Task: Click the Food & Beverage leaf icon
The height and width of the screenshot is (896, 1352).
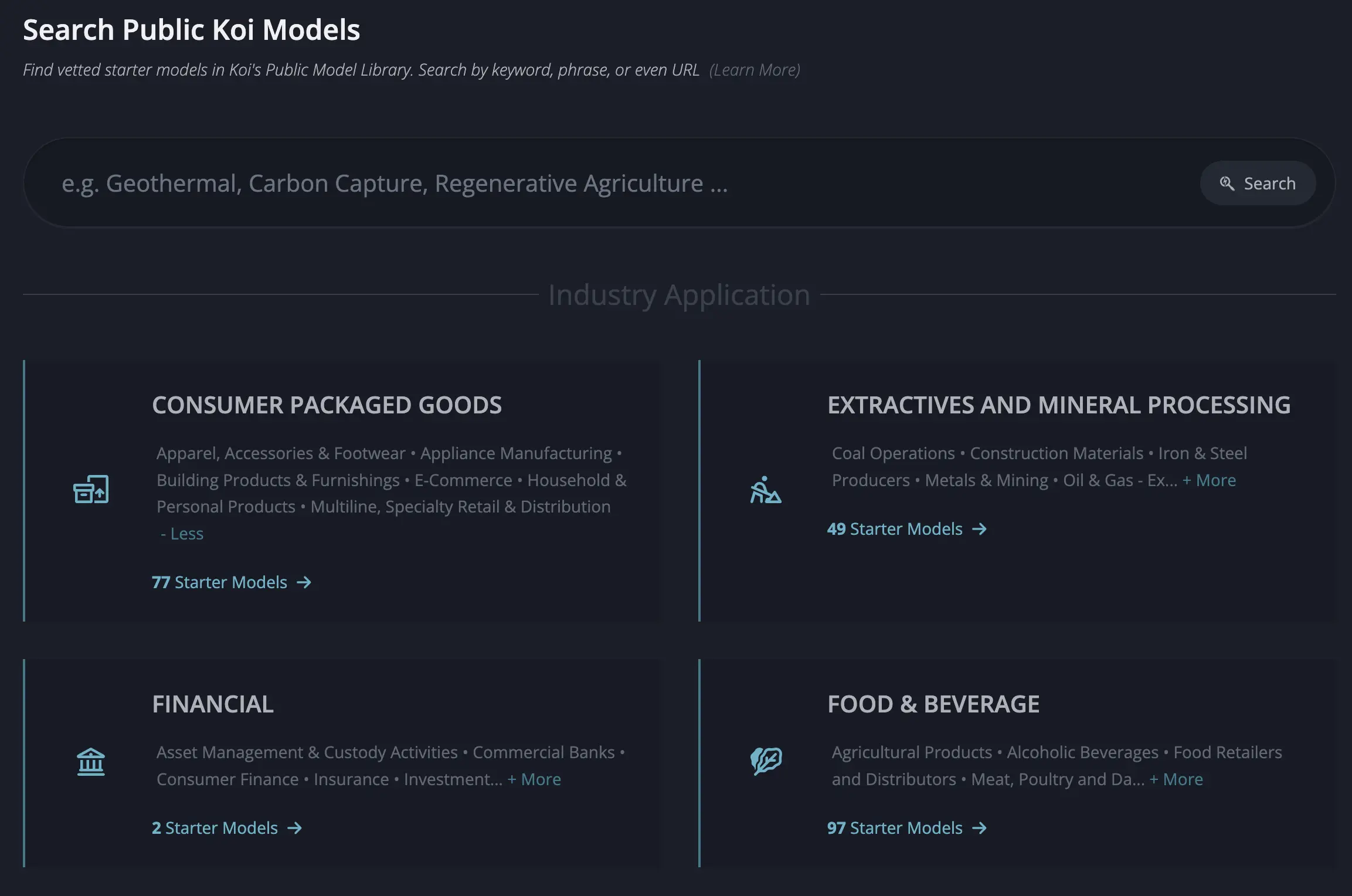Action: click(766, 761)
